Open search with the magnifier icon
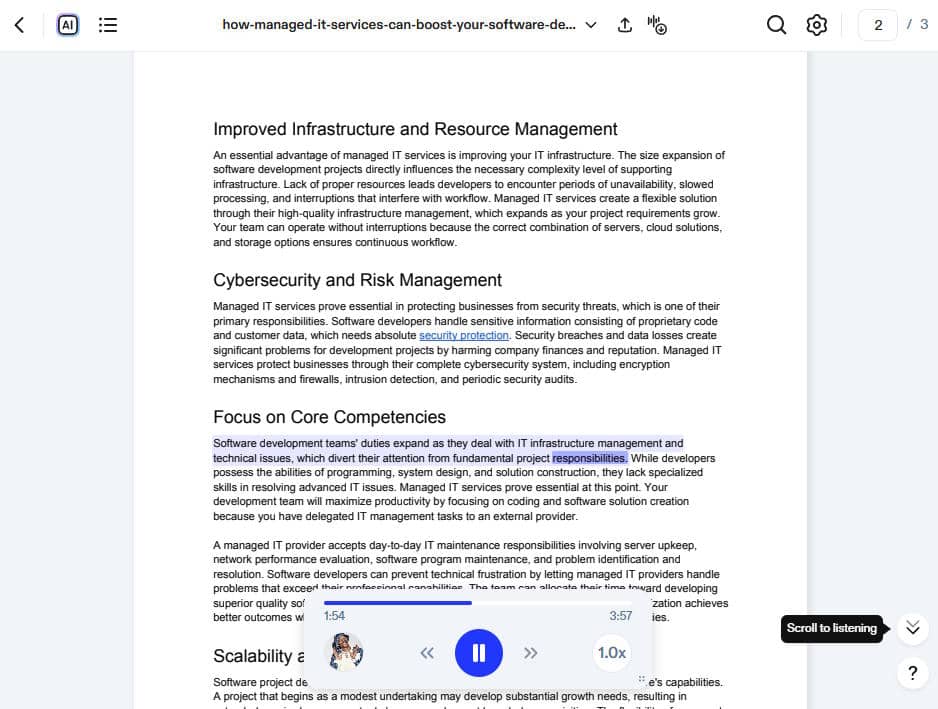This screenshot has height=709, width=938. coord(776,25)
